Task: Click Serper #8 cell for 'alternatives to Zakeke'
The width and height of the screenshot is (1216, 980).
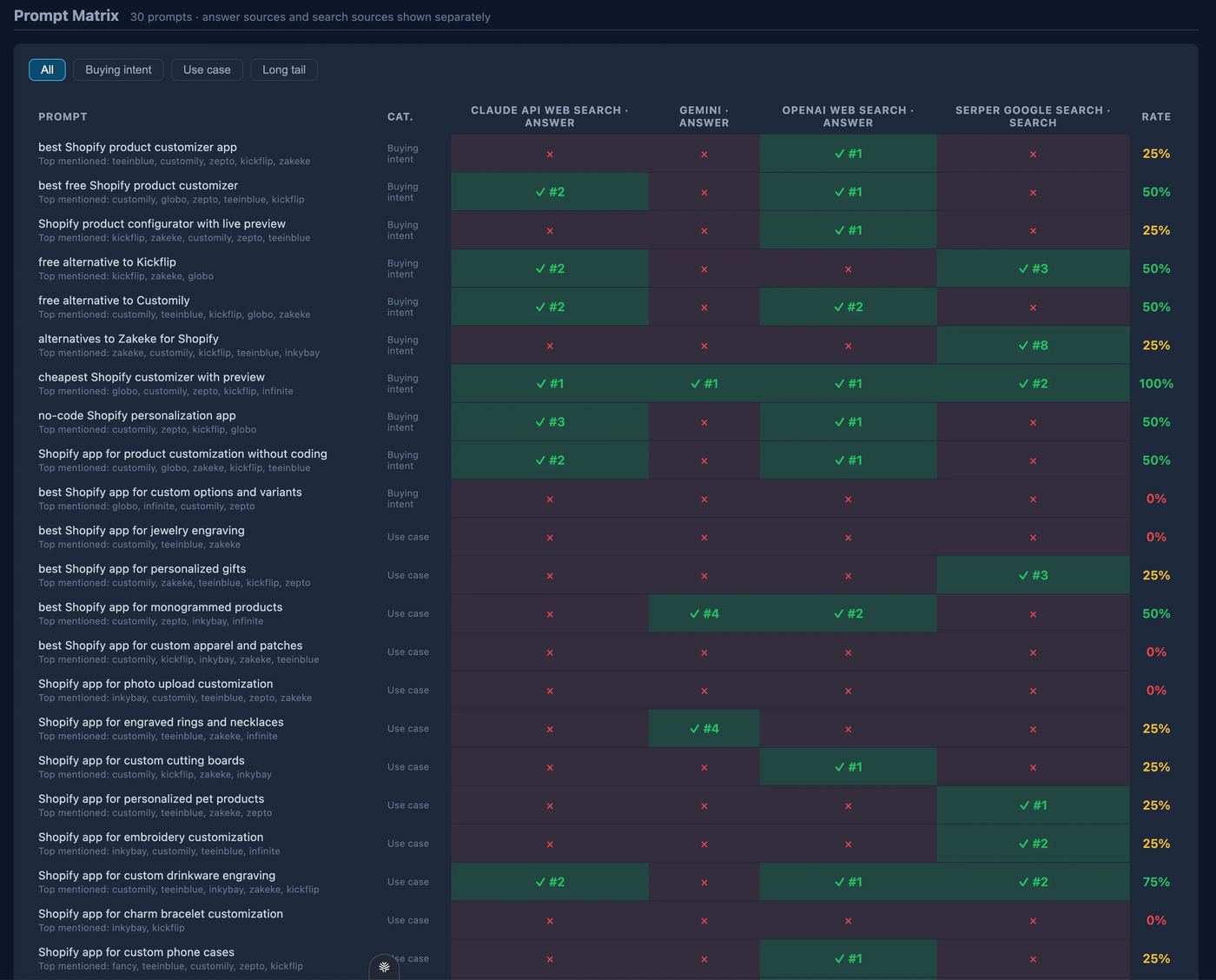Action: click(x=1033, y=345)
